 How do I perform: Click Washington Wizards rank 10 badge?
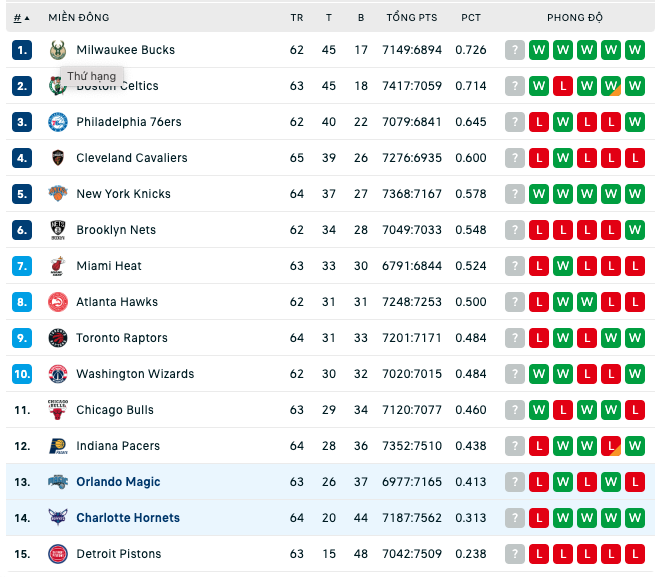[22, 374]
